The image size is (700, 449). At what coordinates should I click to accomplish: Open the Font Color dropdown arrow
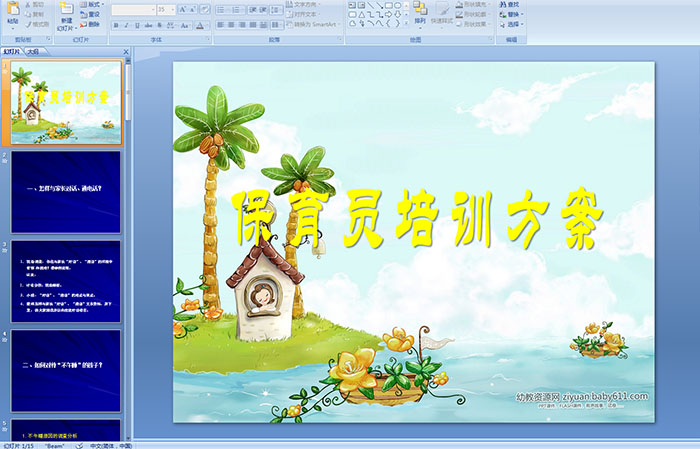click(207, 26)
